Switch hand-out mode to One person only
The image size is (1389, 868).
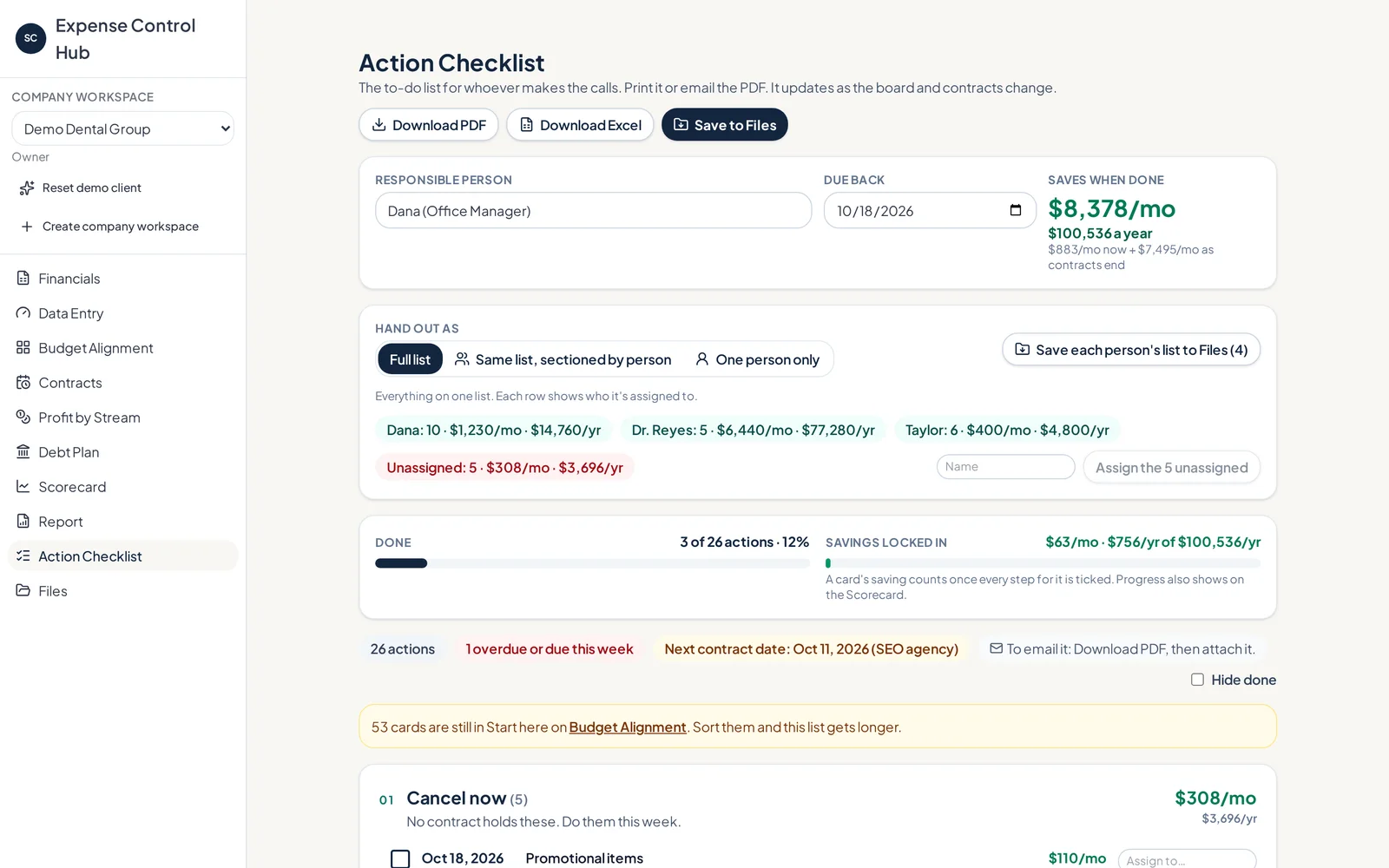(757, 359)
